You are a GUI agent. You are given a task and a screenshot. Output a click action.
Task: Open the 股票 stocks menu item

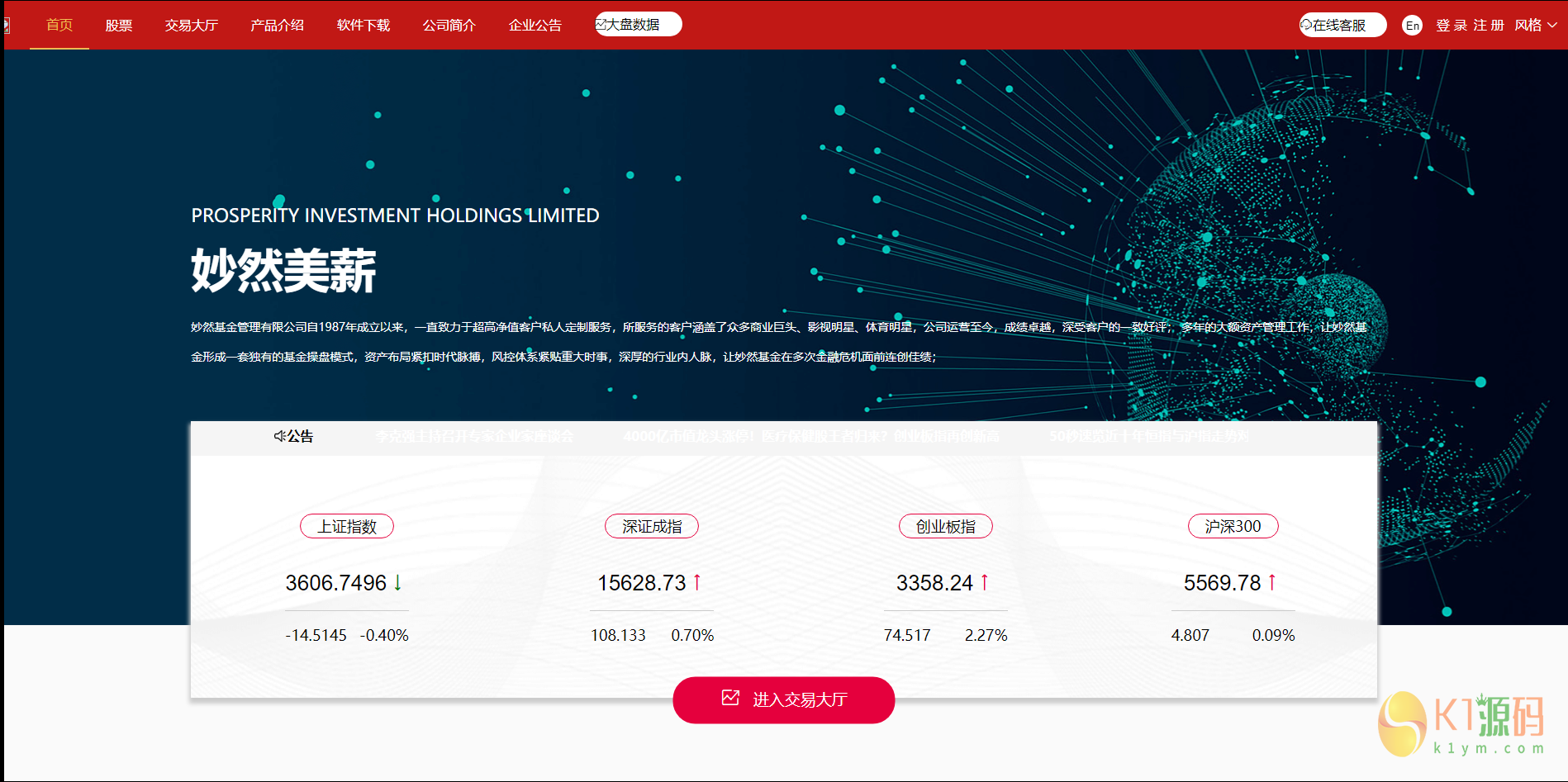(119, 25)
